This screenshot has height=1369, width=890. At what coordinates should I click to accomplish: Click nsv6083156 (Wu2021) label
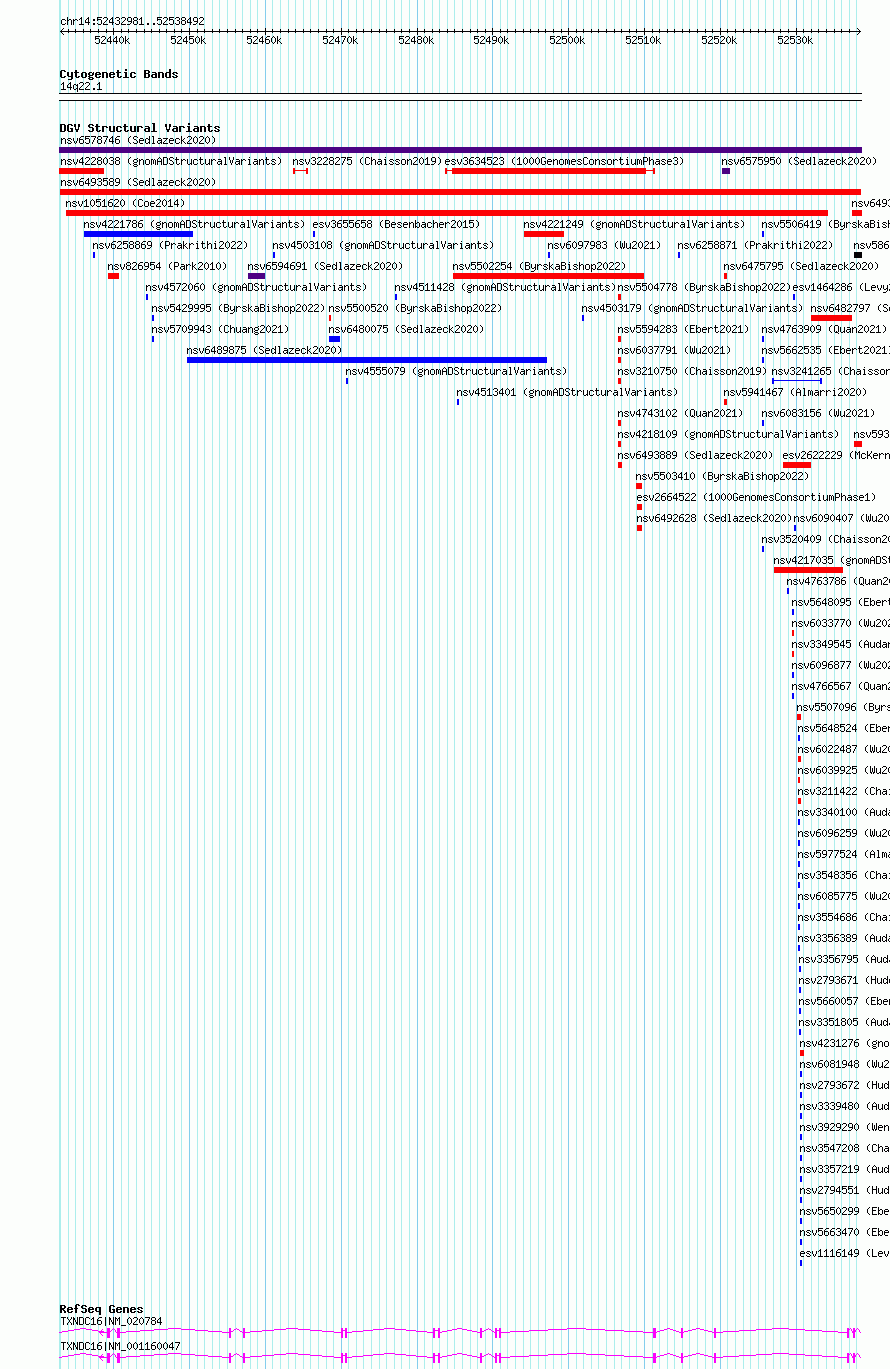pos(818,413)
